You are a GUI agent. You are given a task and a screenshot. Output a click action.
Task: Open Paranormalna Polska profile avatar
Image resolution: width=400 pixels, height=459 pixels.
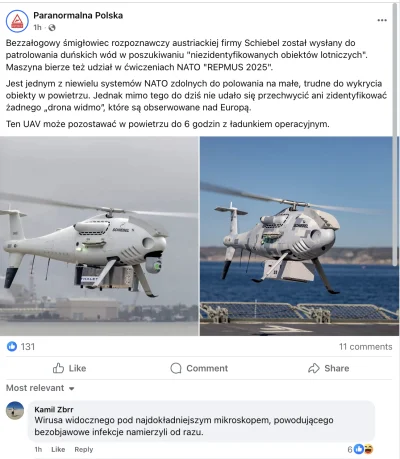[17, 21]
